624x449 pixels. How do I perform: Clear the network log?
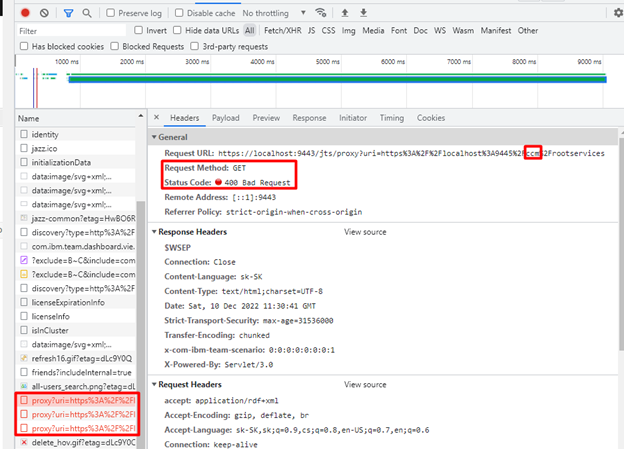(44, 13)
